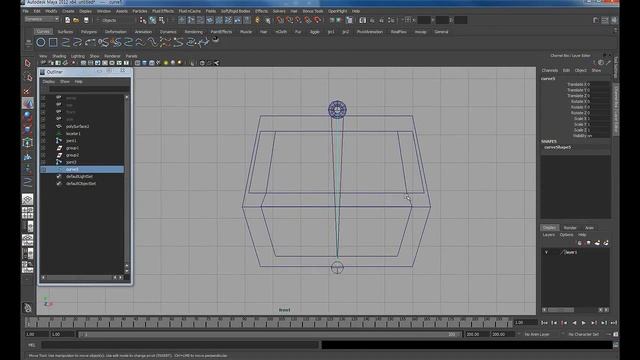Switch to the Polygons shelf tab
640x360 pixels.
[89, 31]
